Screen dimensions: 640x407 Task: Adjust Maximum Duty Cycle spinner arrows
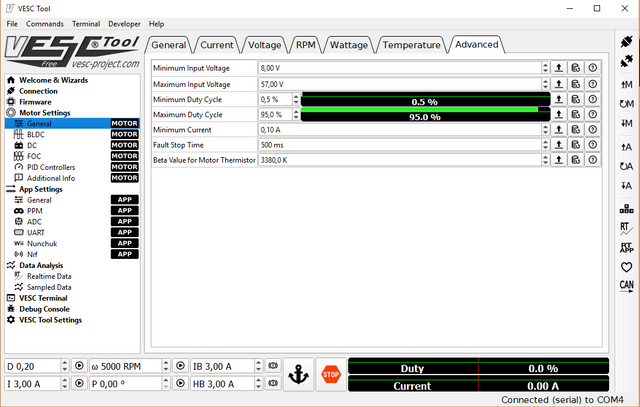(296, 114)
